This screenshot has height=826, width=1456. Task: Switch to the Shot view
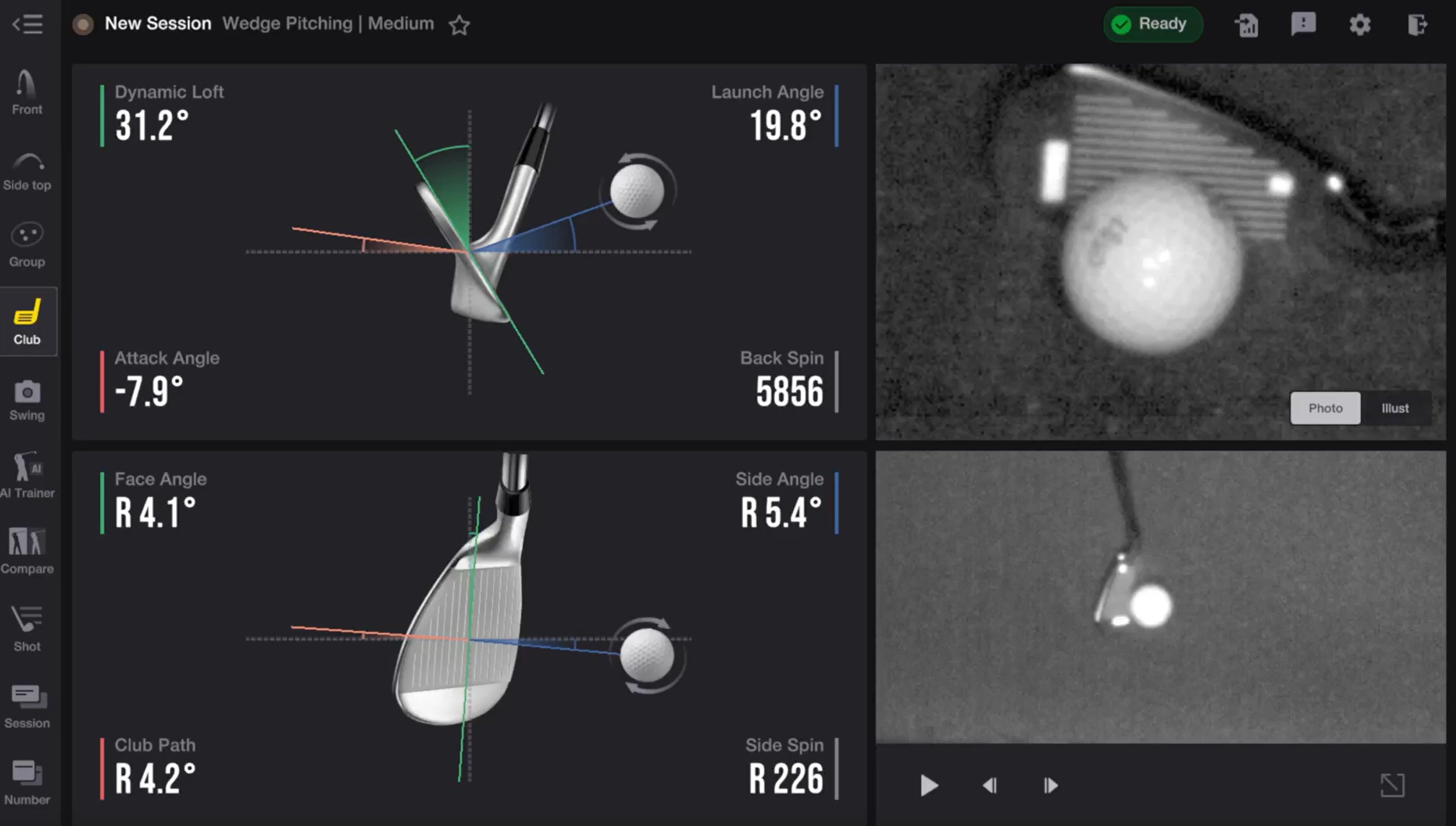pos(27,628)
